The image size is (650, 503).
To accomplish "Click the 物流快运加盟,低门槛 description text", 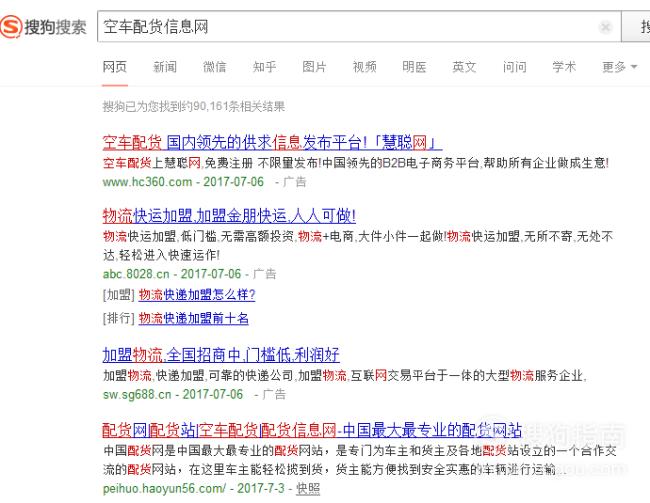I will tap(358, 245).
